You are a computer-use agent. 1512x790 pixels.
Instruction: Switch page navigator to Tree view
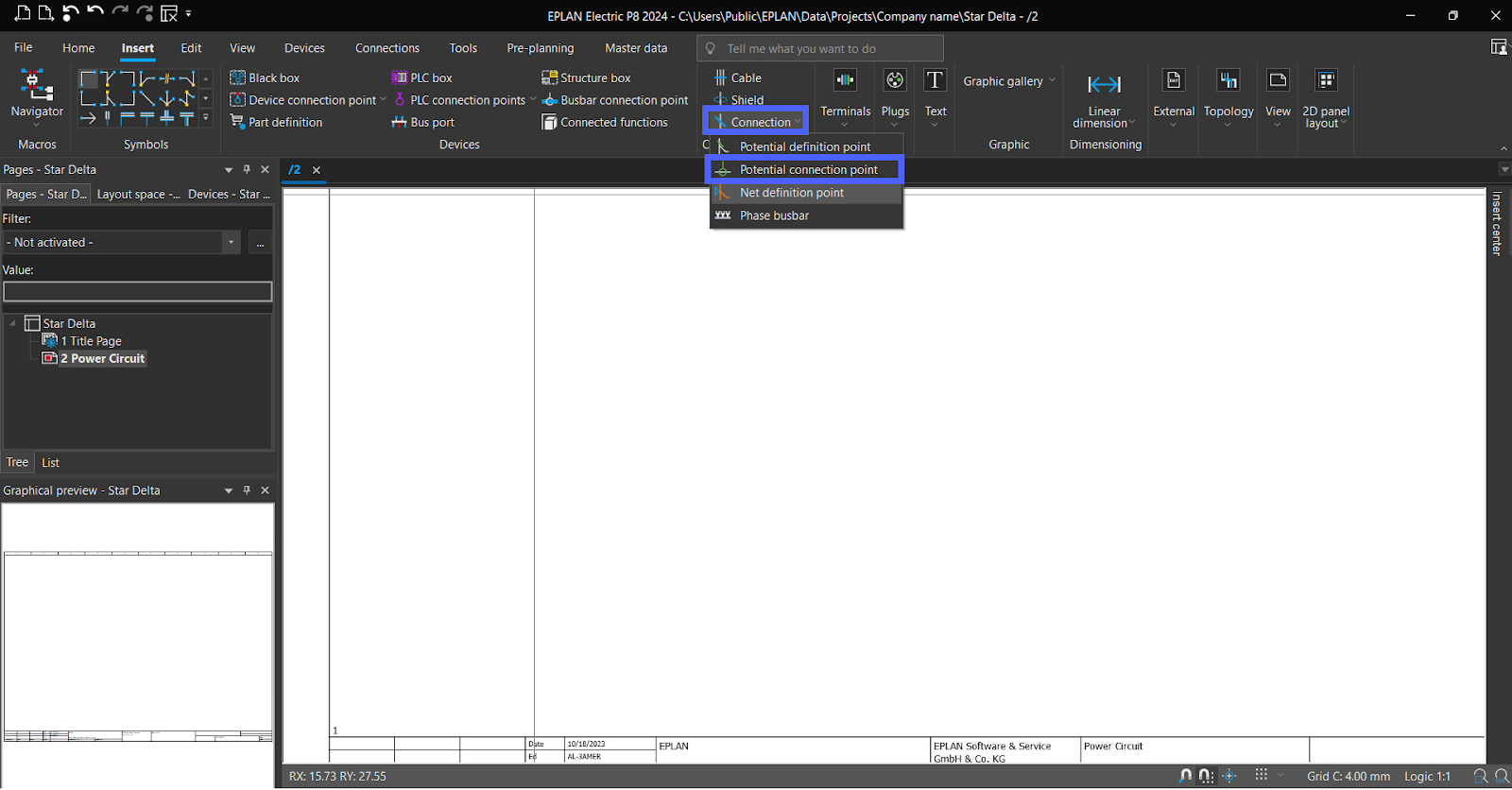tap(17, 462)
